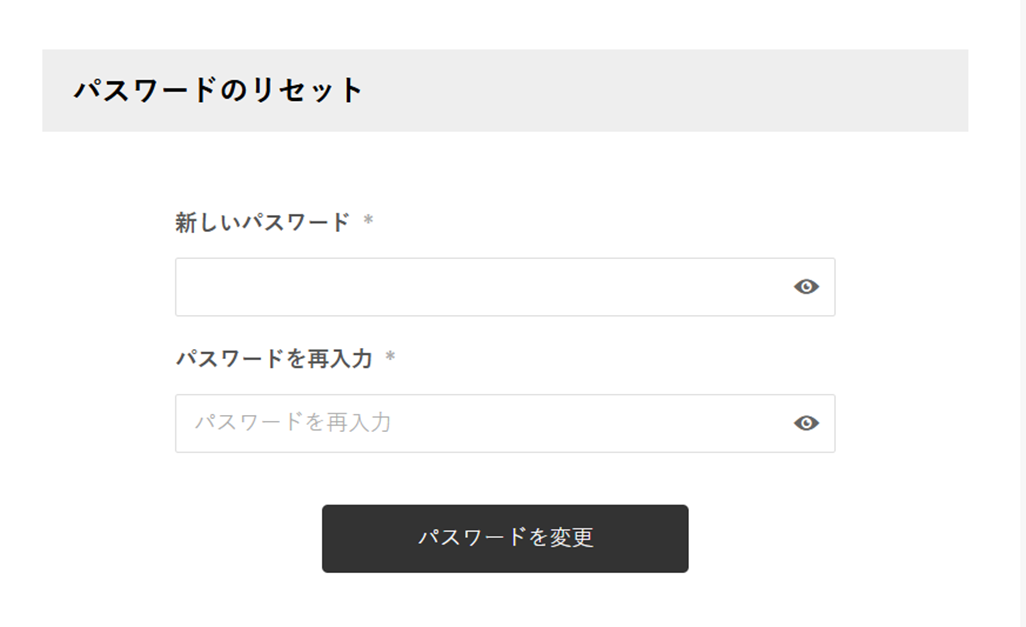The width and height of the screenshot is (1026, 627).
Task: Select the upper eye icon
Action: click(x=806, y=287)
